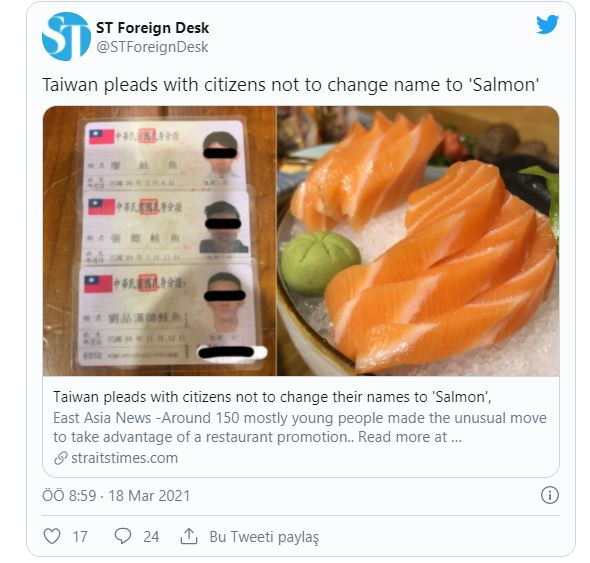Click the like count of 17
Screen dimensions: 590x563
[80, 537]
